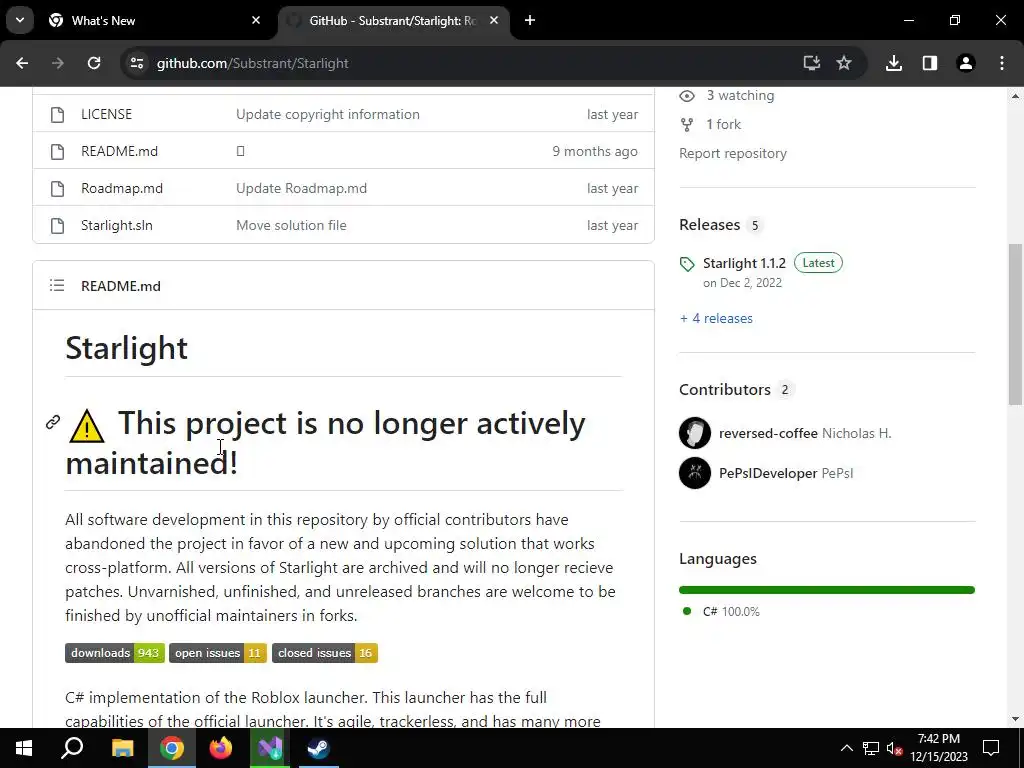Viewport: 1024px width, 768px height.
Task: Open commit 'Update copyright information'
Action: (x=328, y=114)
